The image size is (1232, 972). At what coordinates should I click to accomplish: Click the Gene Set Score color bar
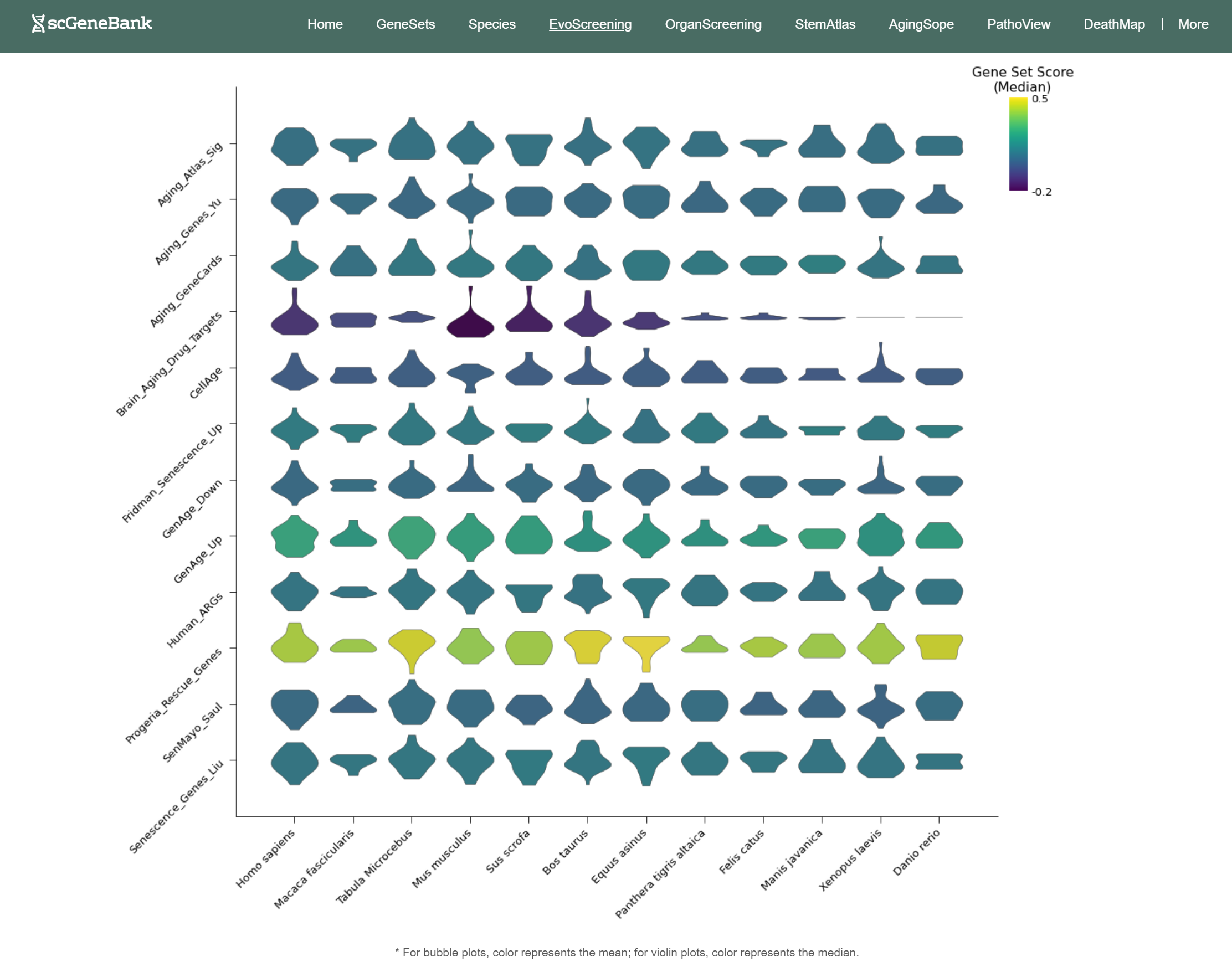pyautogui.click(x=1018, y=144)
